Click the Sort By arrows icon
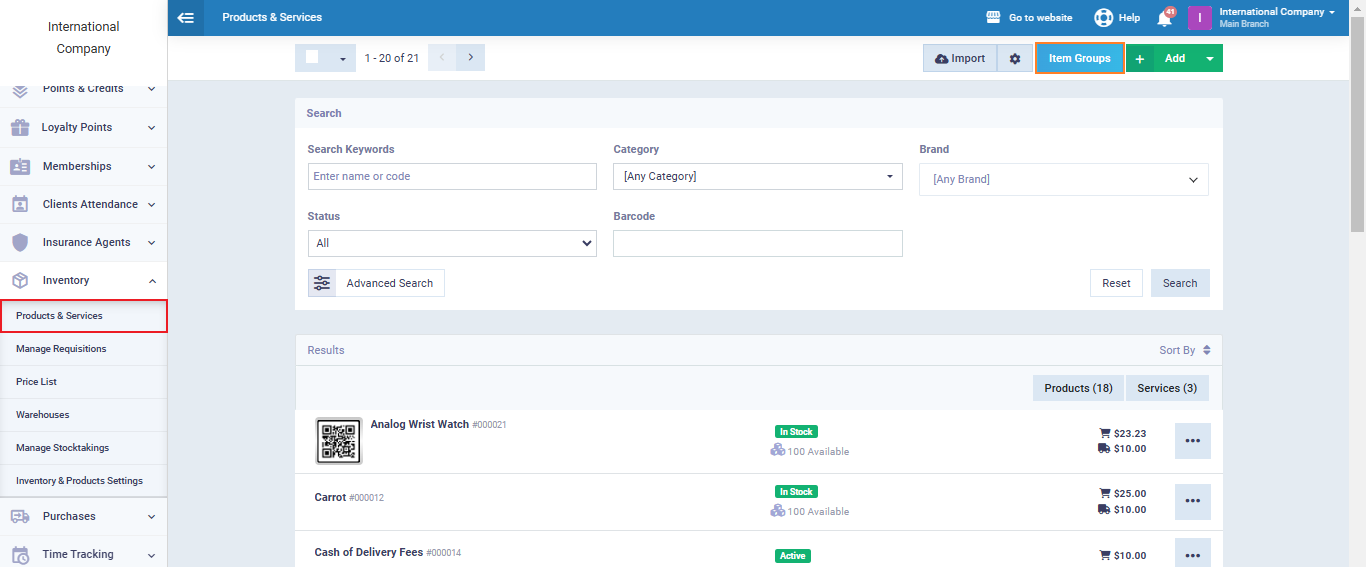Screen dimensions: 1366x567 [1207, 350]
